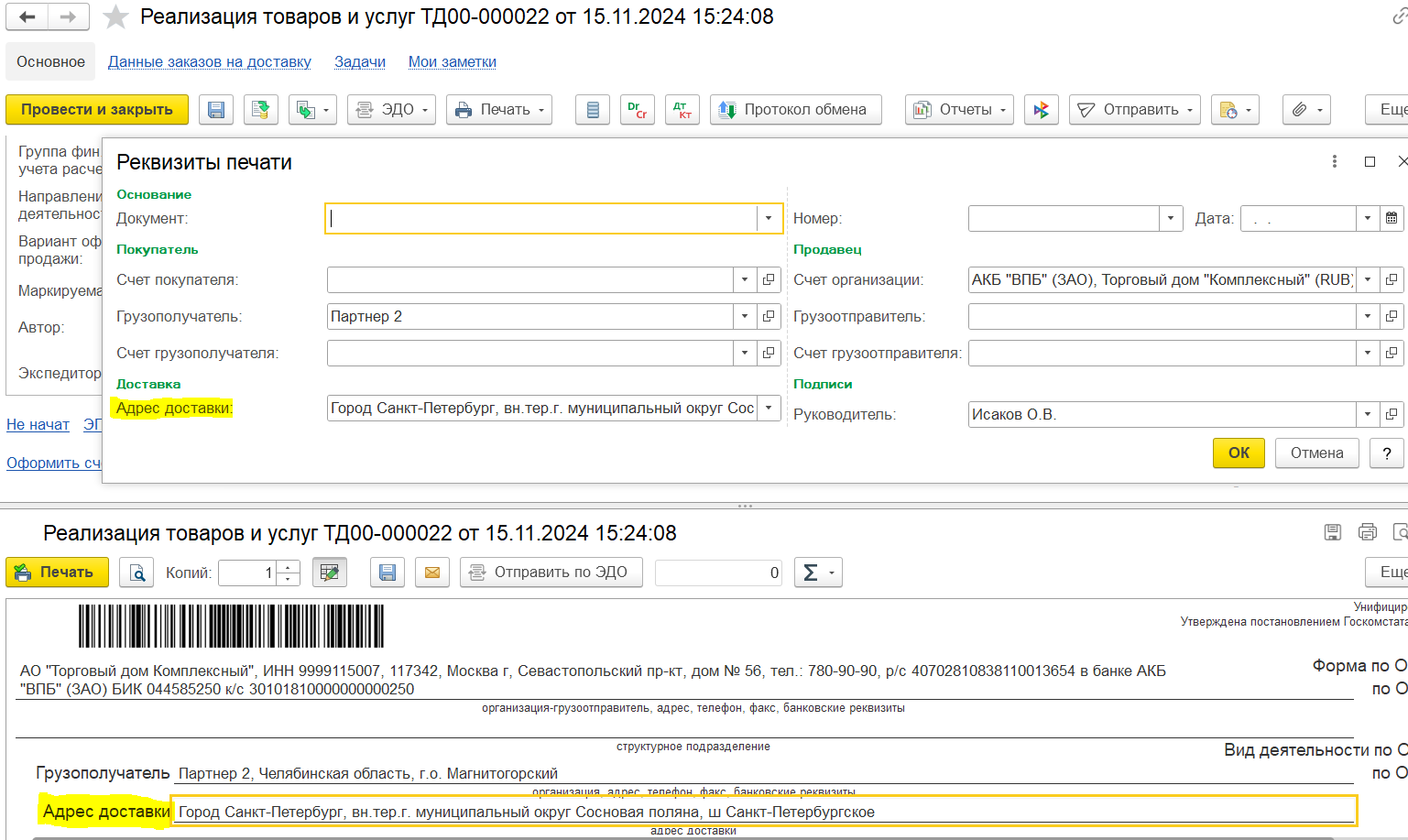The height and width of the screenshot is (840, 1408).
Task: Click into the Грузоотправитель input field
Action: (x=1161, y=317)
